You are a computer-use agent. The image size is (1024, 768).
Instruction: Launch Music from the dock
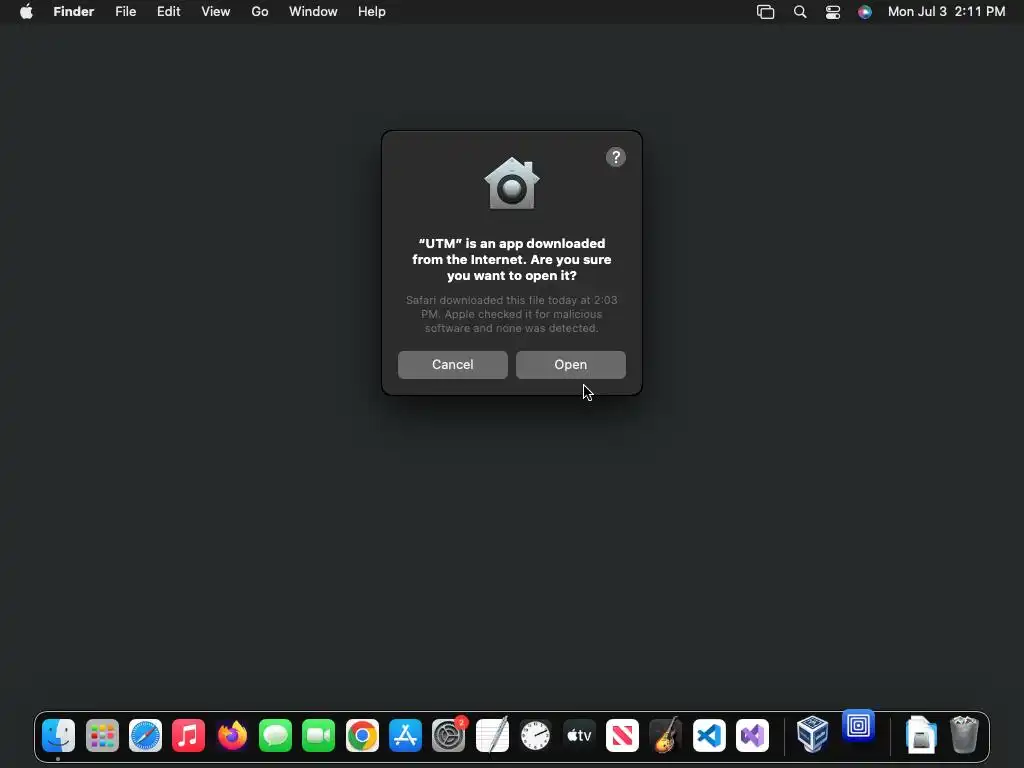pyautogui.click(x=188, y=735)
